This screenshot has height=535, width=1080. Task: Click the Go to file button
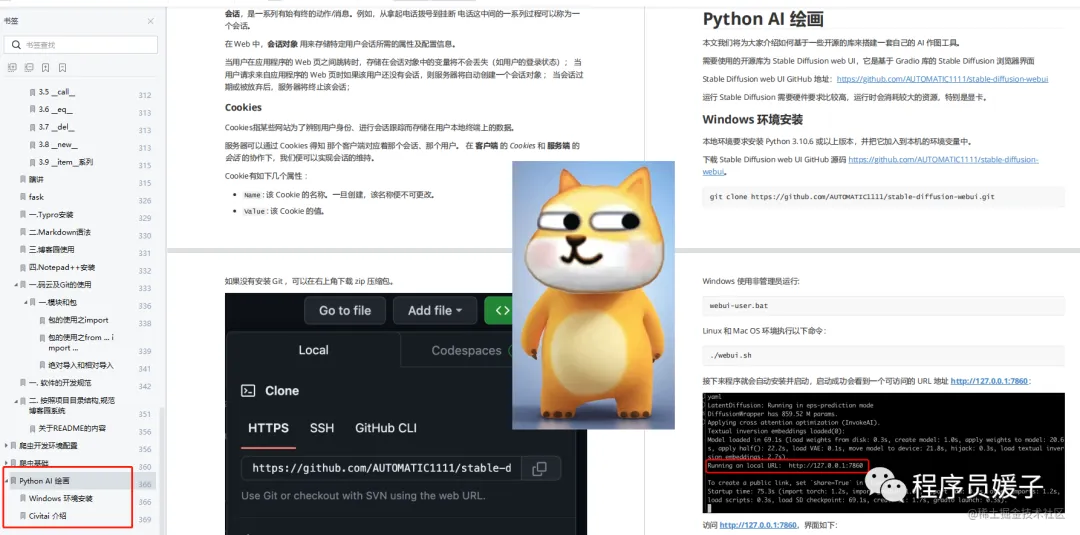click(x=345, y=311)
